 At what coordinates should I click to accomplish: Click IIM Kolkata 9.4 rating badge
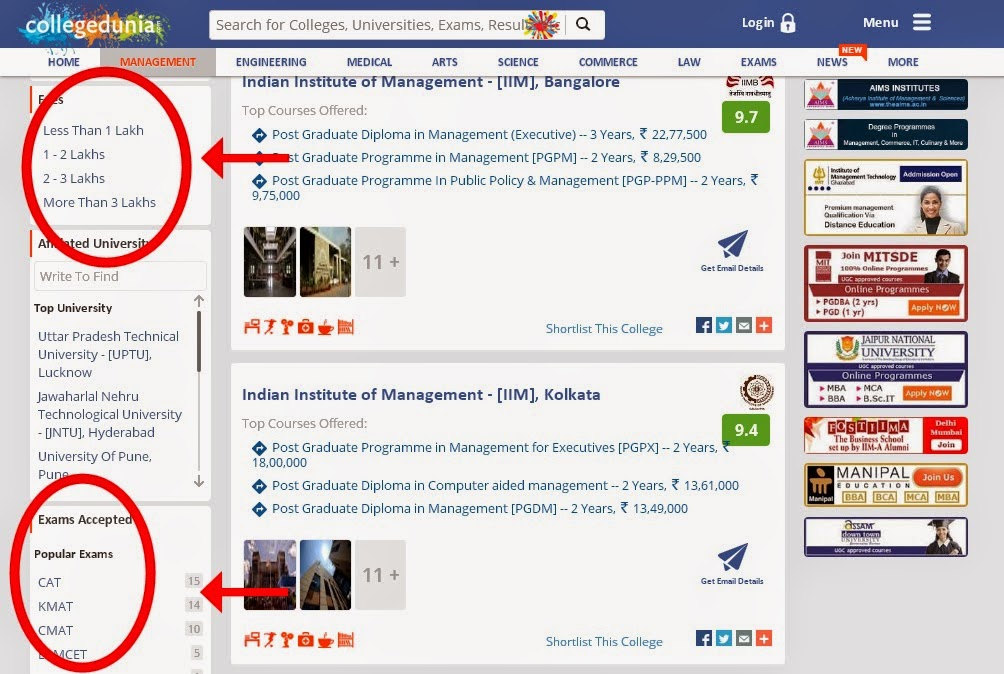pos(746,429)
